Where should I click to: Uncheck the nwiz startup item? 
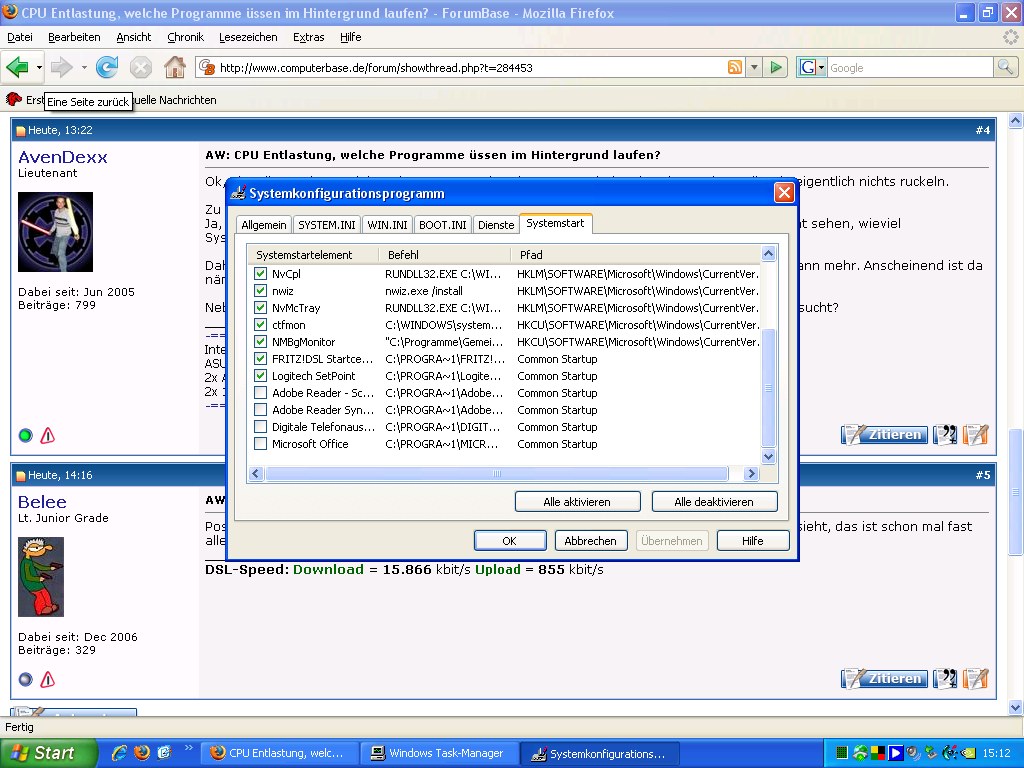point(261,291)
